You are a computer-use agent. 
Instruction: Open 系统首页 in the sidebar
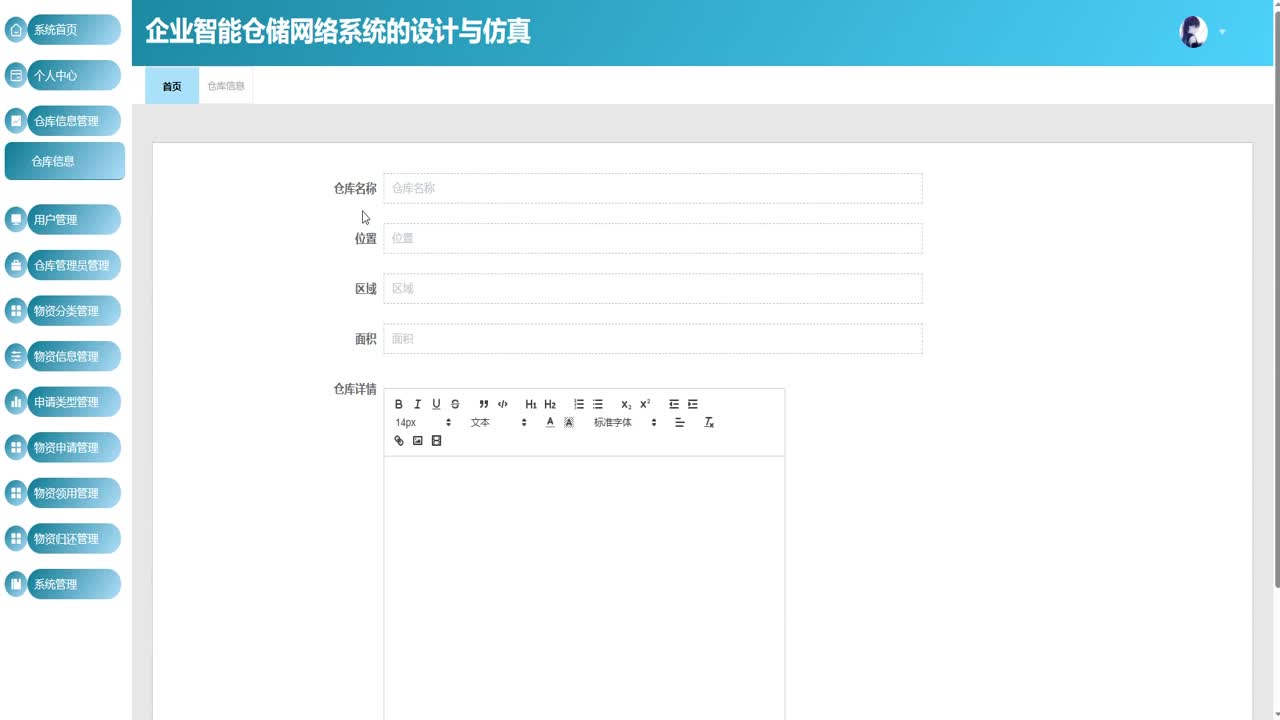(x=75, y=30)
